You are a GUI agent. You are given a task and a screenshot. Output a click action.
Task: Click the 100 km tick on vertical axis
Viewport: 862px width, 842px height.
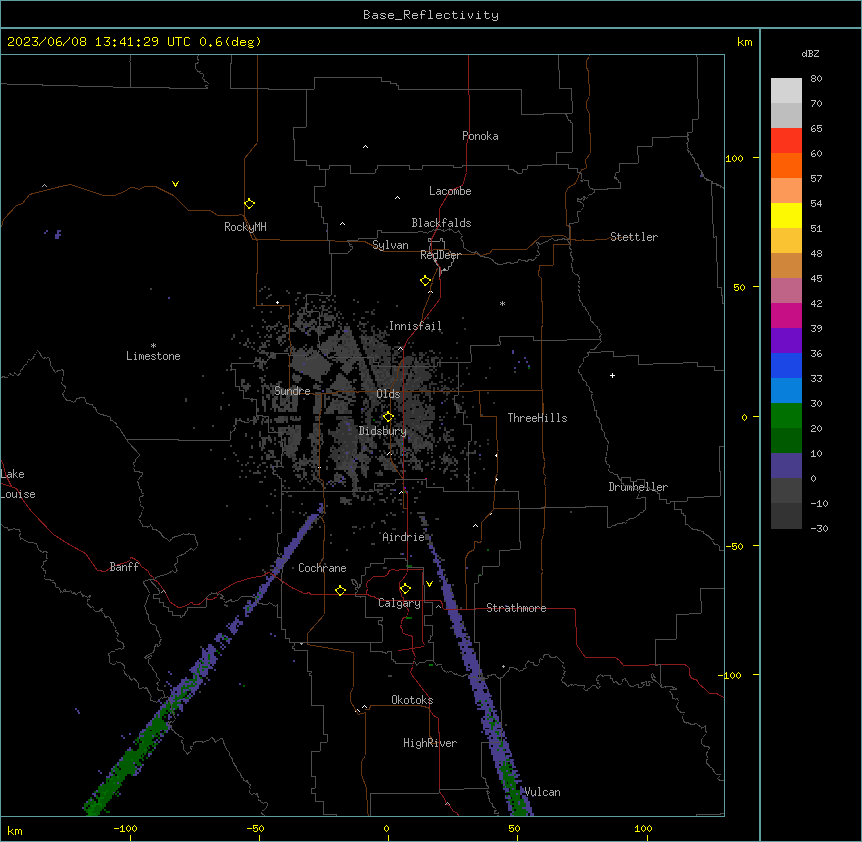[x=734, y=158]
